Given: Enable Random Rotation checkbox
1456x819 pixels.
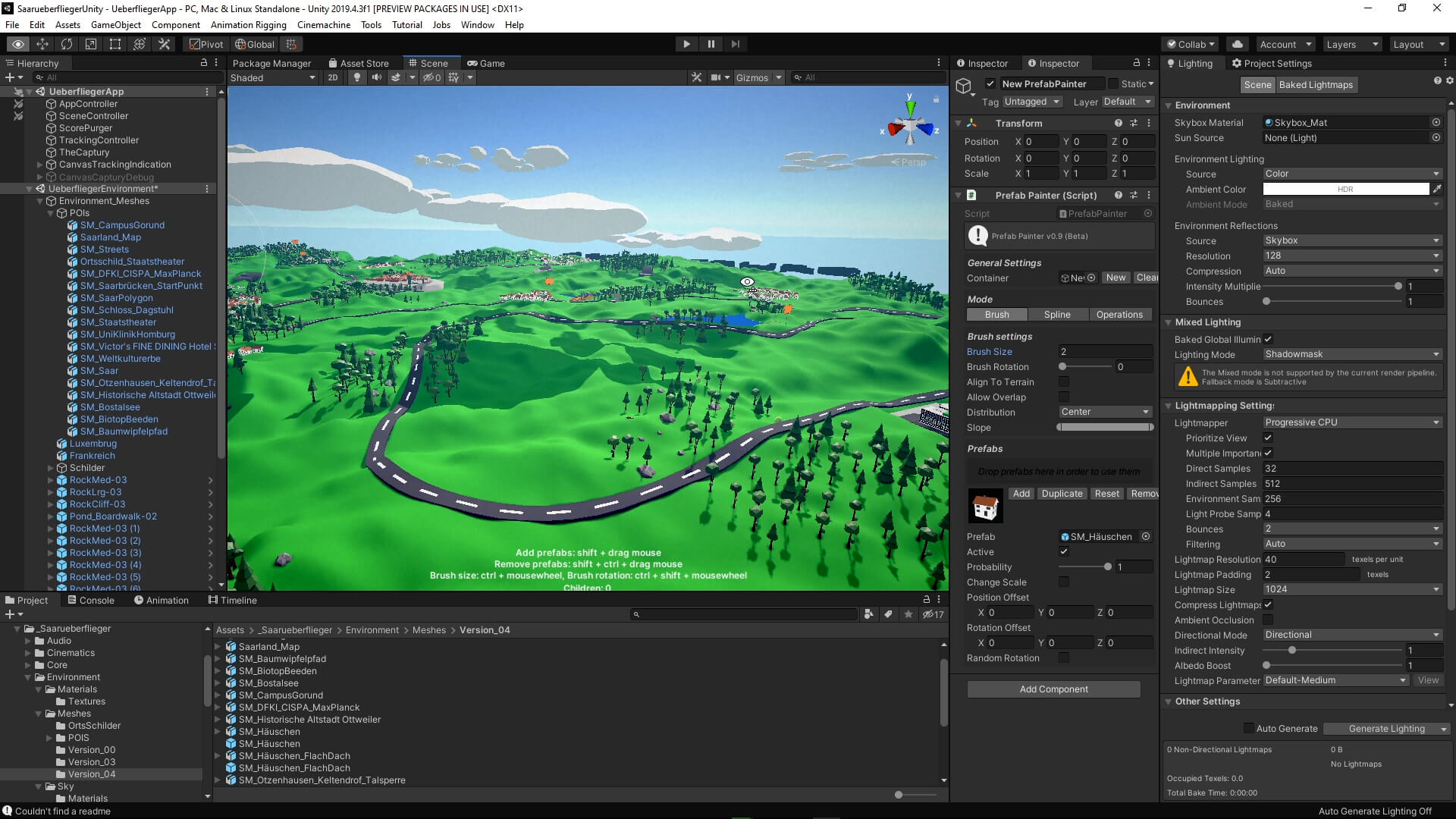Looking at the screenshot, I should pos(1063,657).
